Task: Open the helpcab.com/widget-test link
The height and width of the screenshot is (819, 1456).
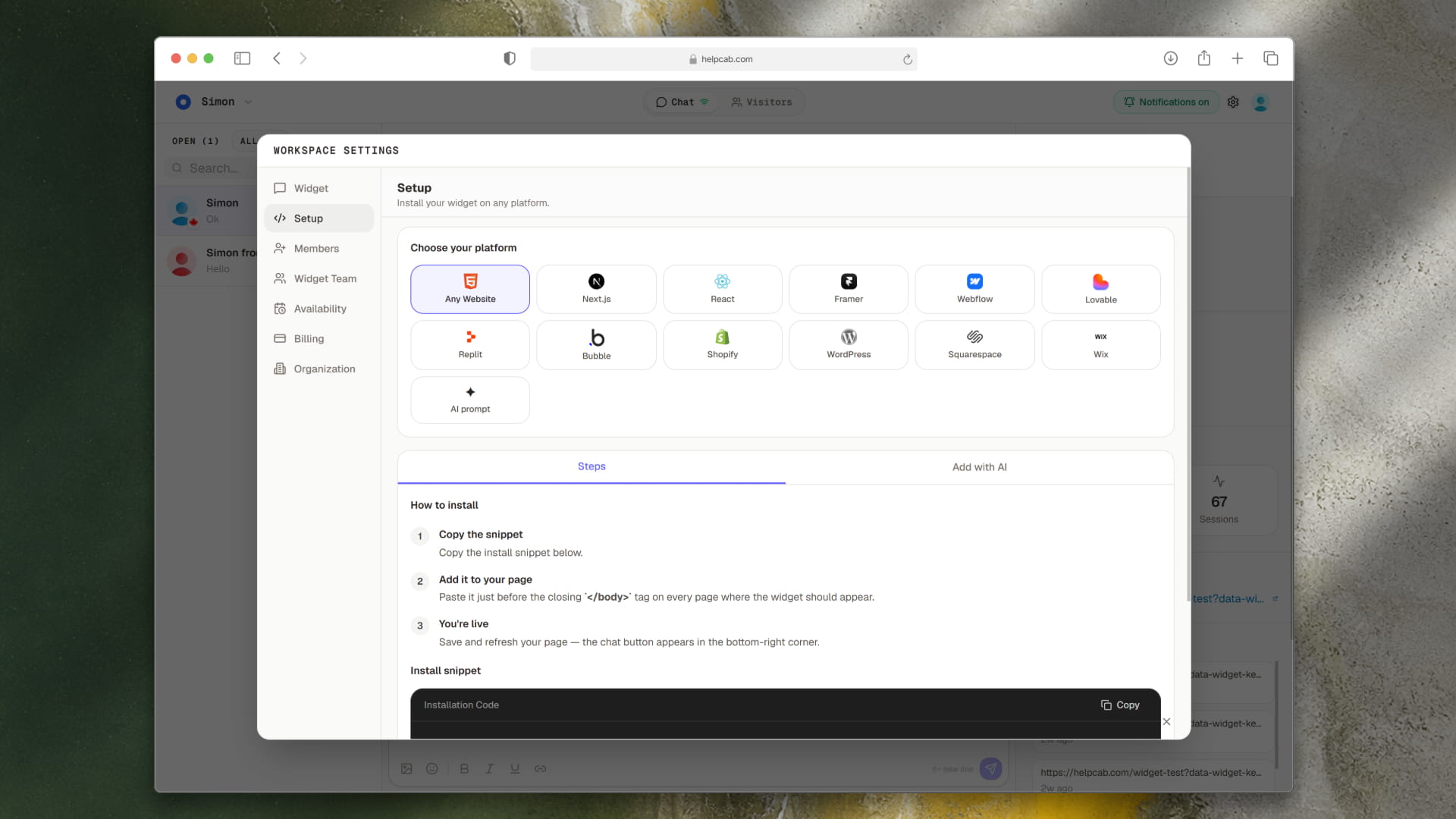Action: click(1150, 772)
